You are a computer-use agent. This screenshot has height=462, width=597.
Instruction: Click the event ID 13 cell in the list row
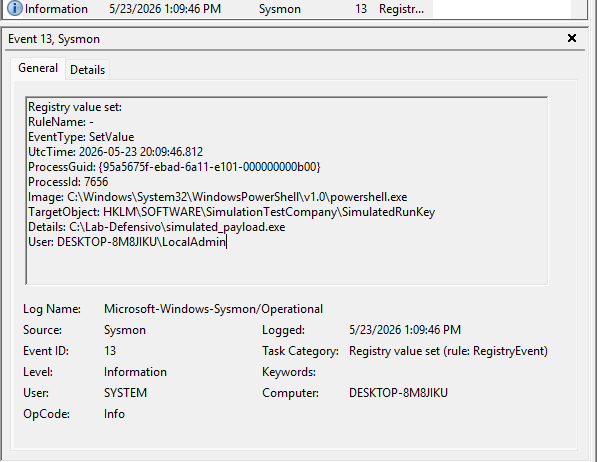[361, 9]
